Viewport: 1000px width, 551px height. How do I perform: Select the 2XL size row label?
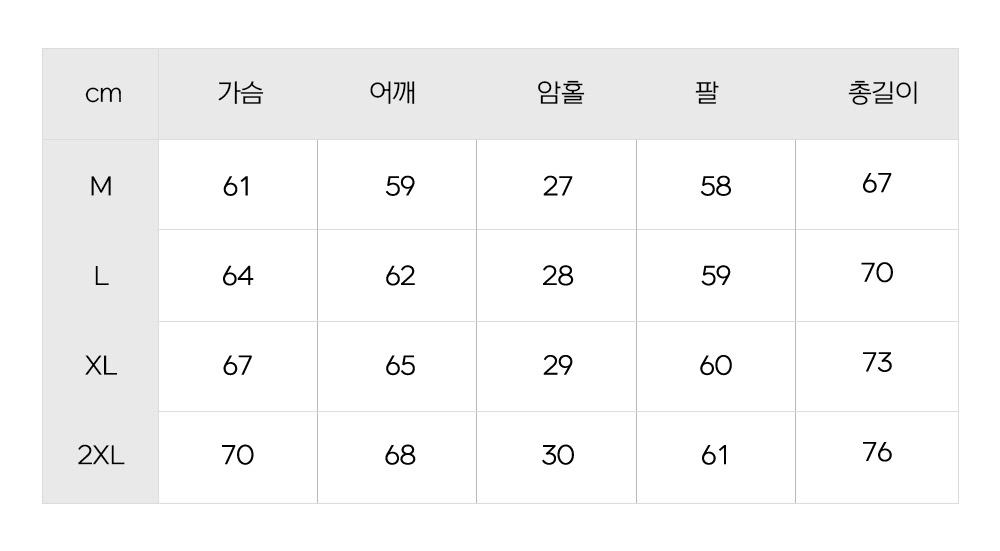101,456
